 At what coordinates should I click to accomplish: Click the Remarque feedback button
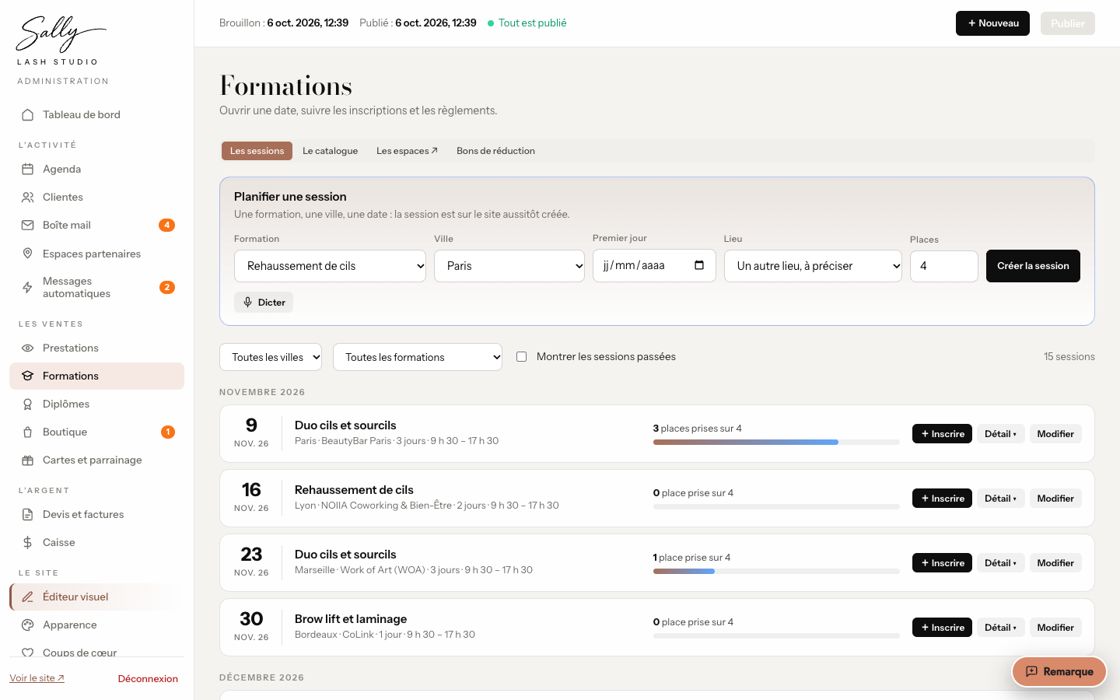tap(1059, 671)
